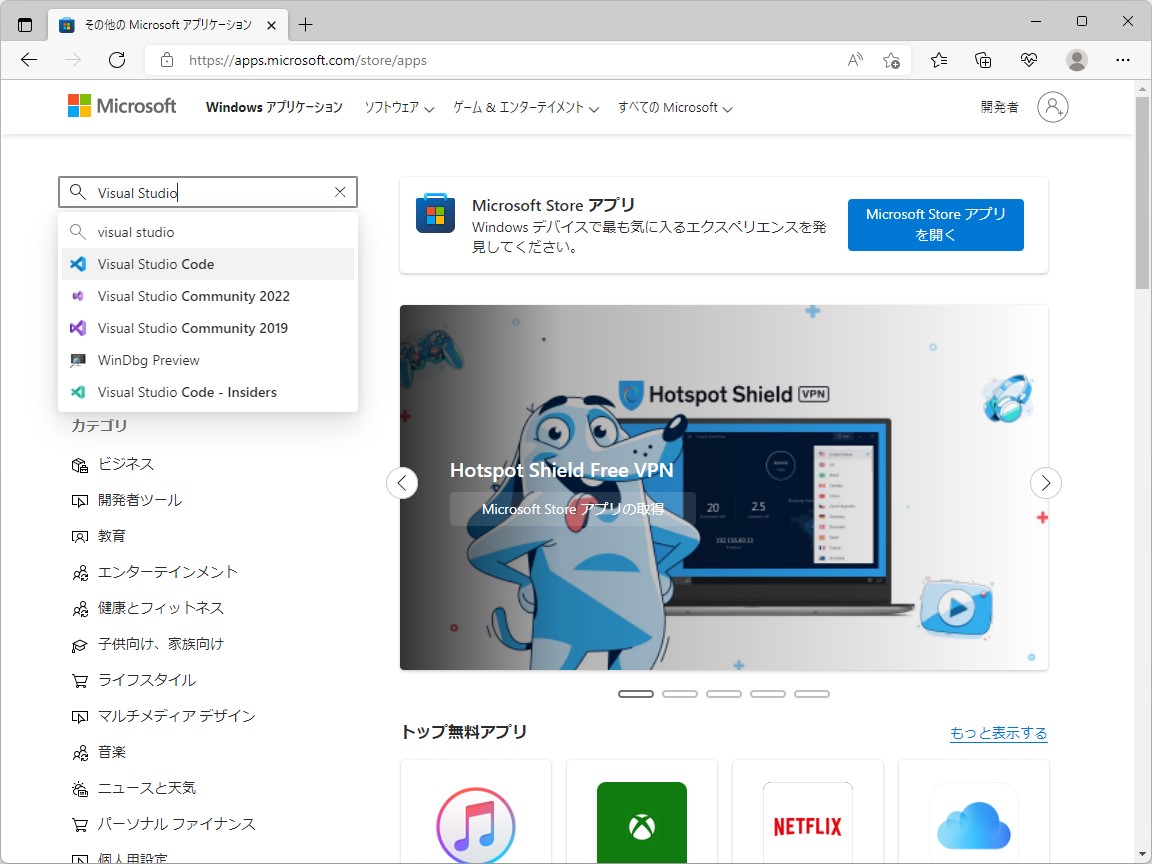The width and height of the screenshot is (1152, 864).
Task: Click the Microsoft Store app icon in the banner
Action: coord(435,213)
